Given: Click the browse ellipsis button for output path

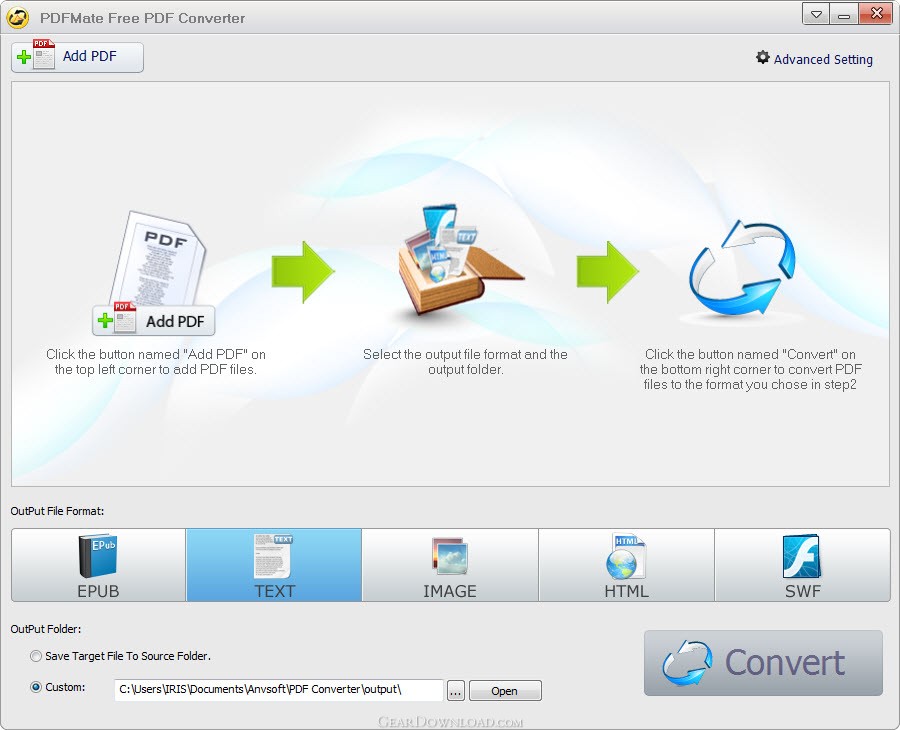Looking at the screenshot, I should (x=455, y=690).
